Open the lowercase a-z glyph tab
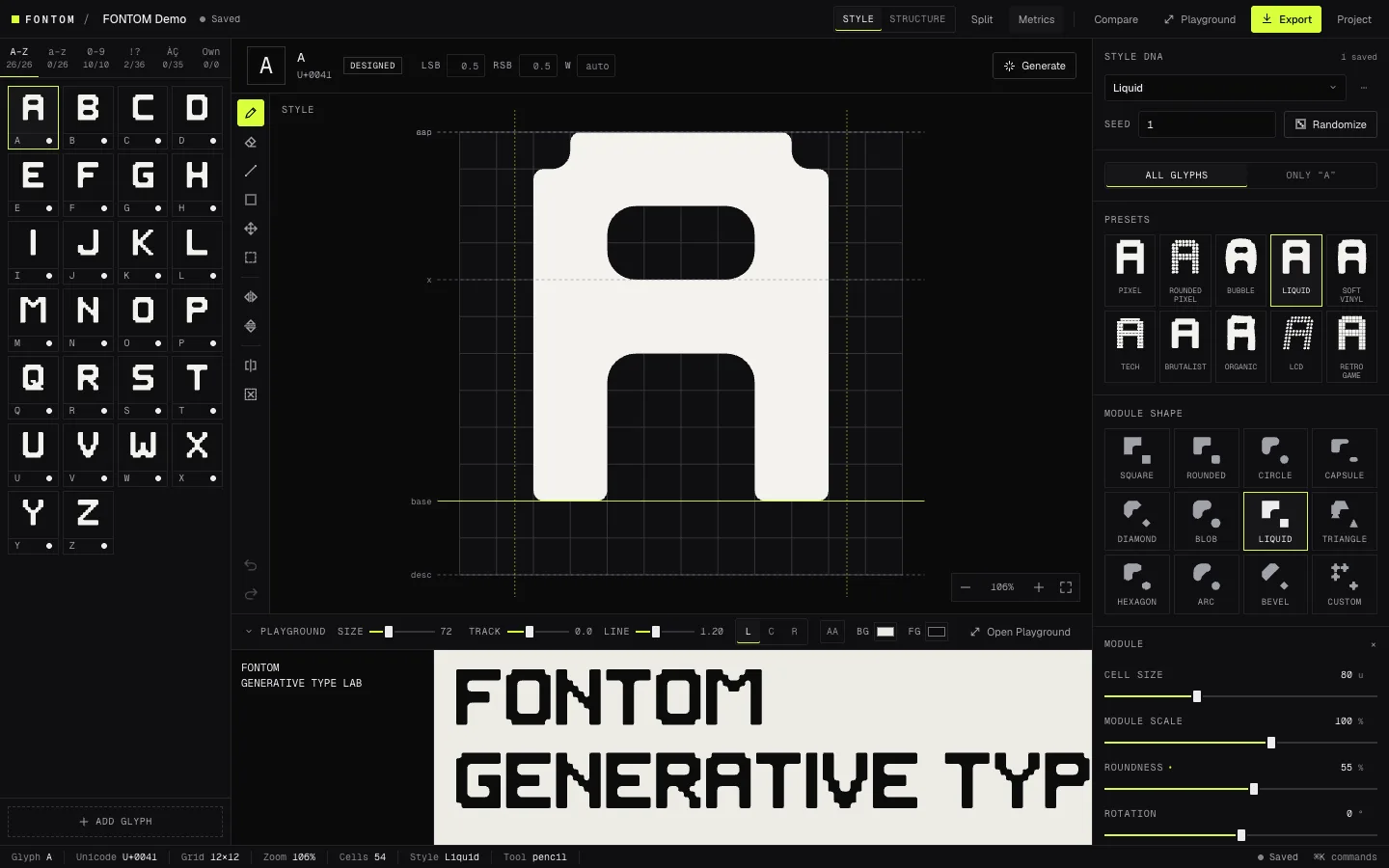Image resolution: width=1389 pixels, height=868 pixels. click(58, 58)
